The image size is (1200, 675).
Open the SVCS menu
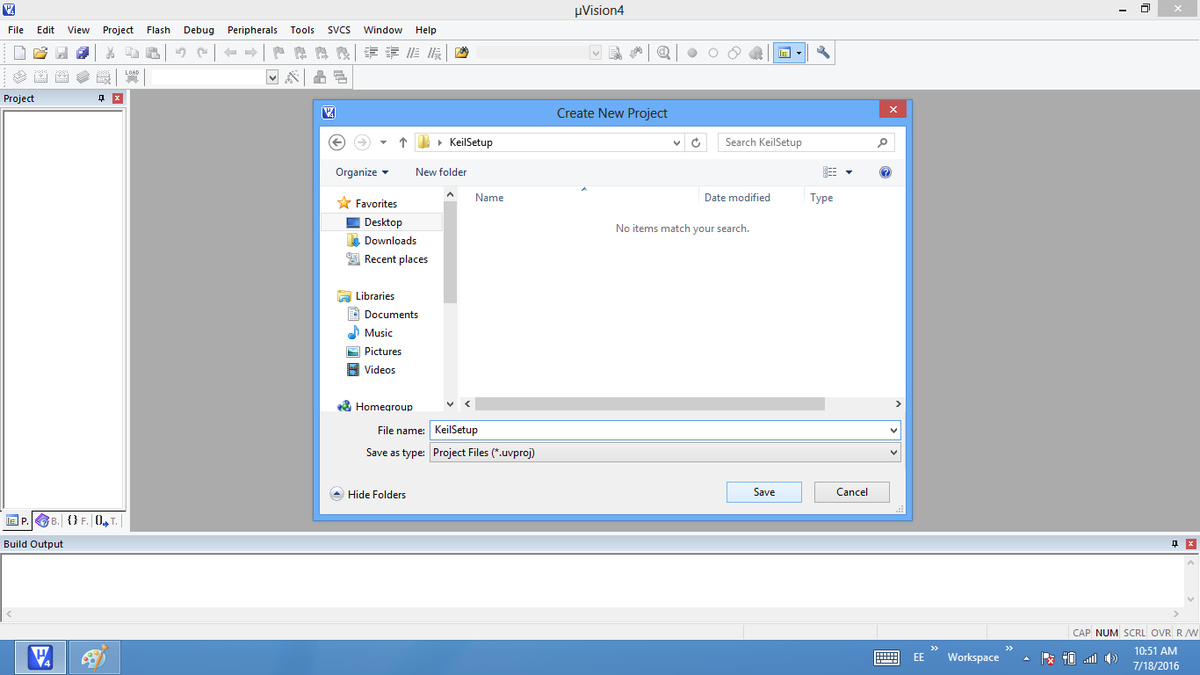click(x=339, y=30)
